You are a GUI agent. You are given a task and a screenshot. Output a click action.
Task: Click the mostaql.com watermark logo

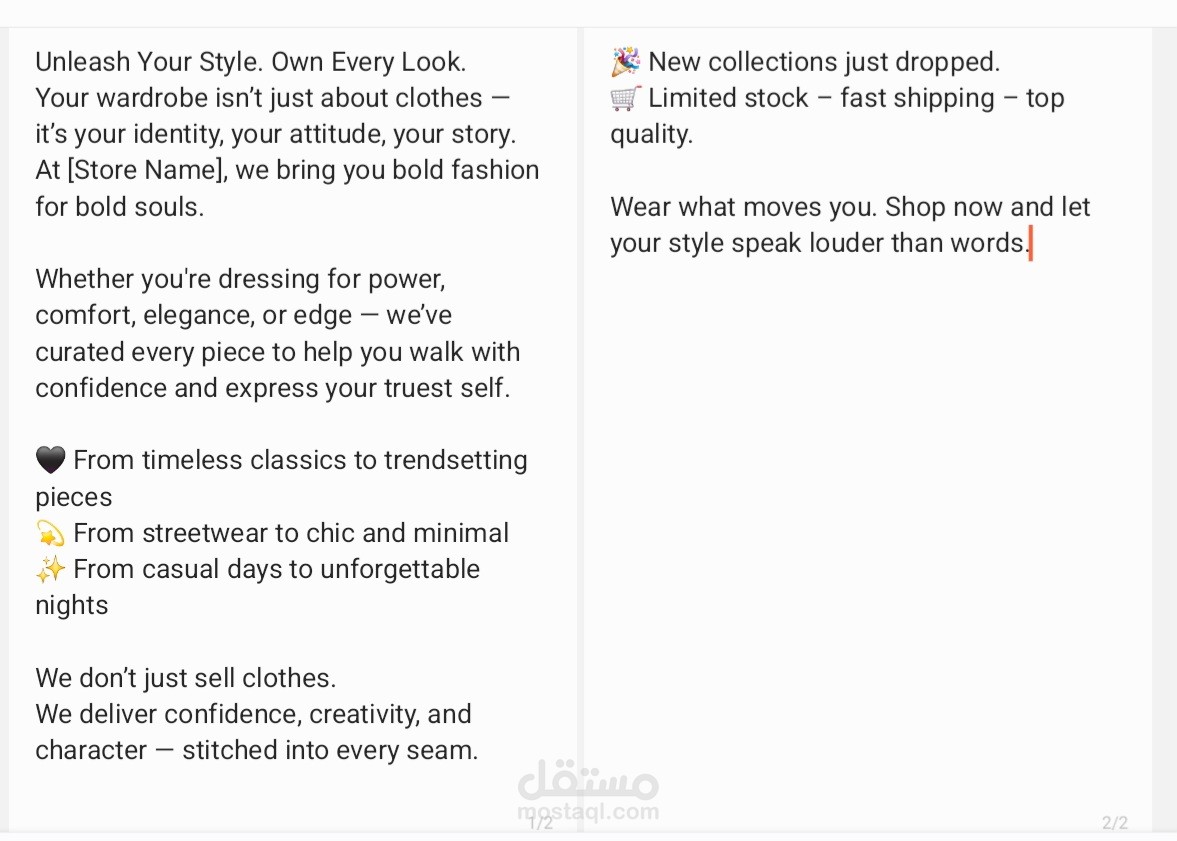tap(588, 791)
